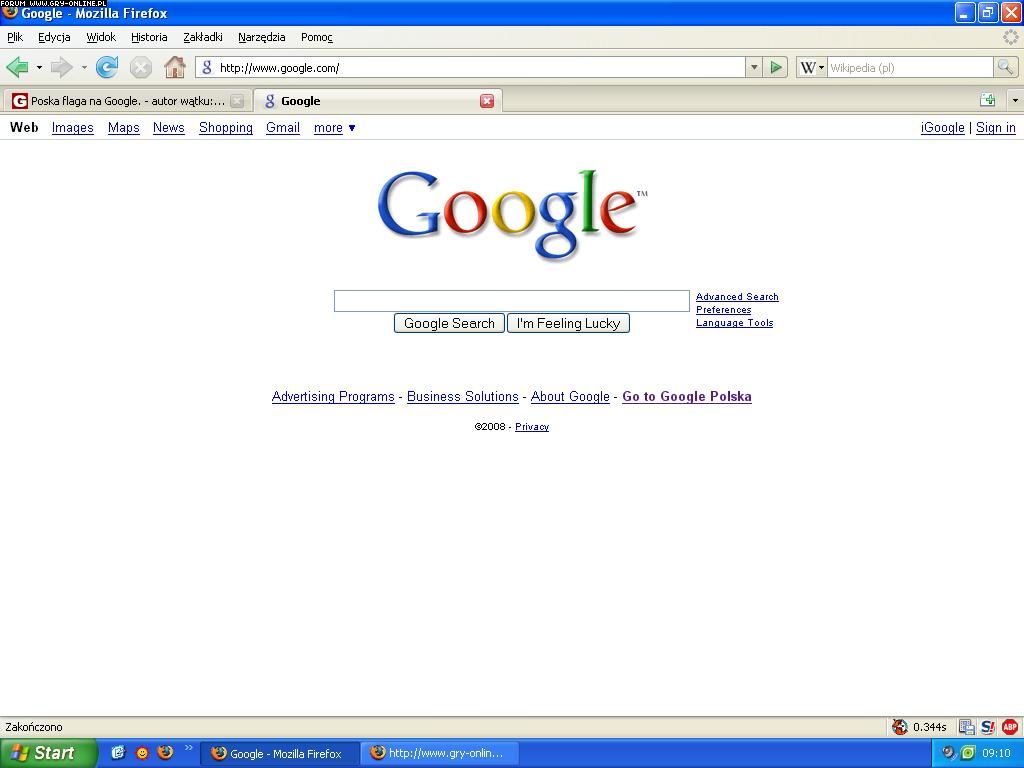Switch to the gry-online Firefox taskbar window
The image size is (1024, 768).
pyautogui.click(x=441, y=753)
